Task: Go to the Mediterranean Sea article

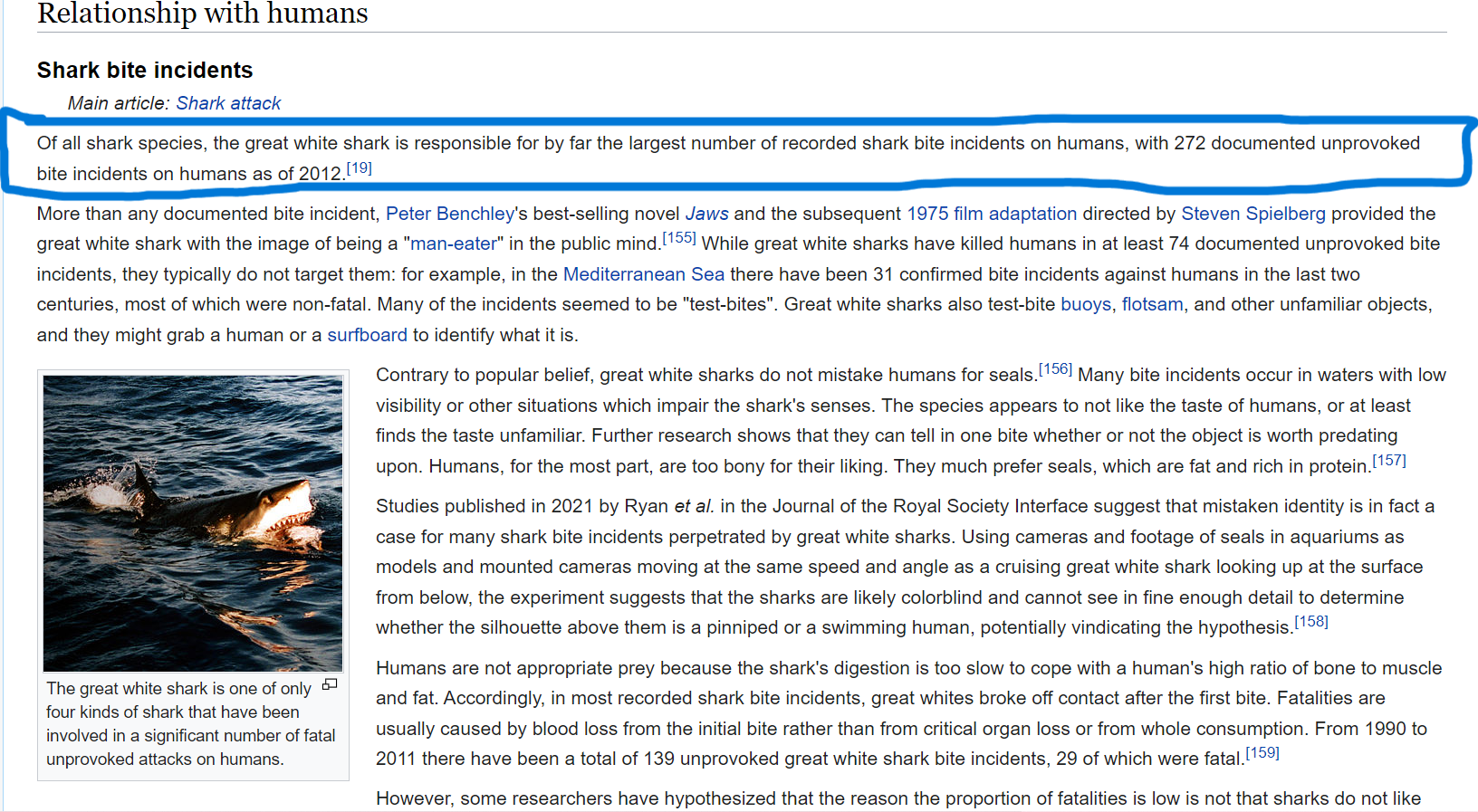Action: point(644,274)
